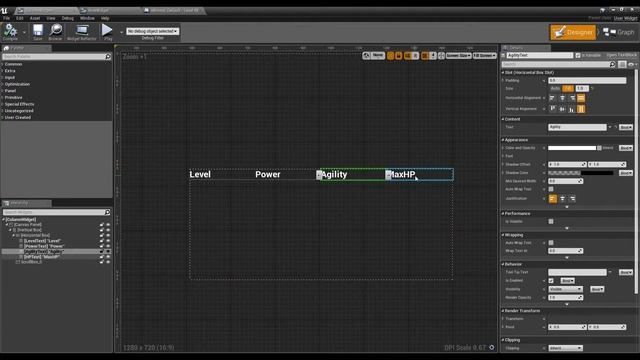This screenshot has width=640, height=360.
Task: Toggle lock icon for Horizontal Box row
Action: point(102,236)
